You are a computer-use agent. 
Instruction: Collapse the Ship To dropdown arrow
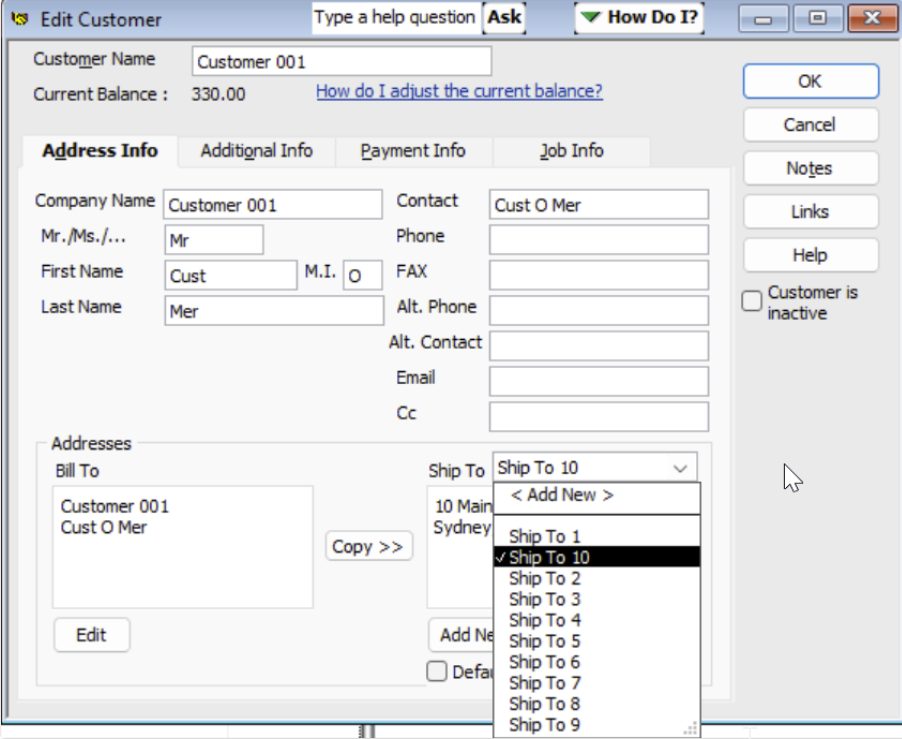(x=680, y=468)
